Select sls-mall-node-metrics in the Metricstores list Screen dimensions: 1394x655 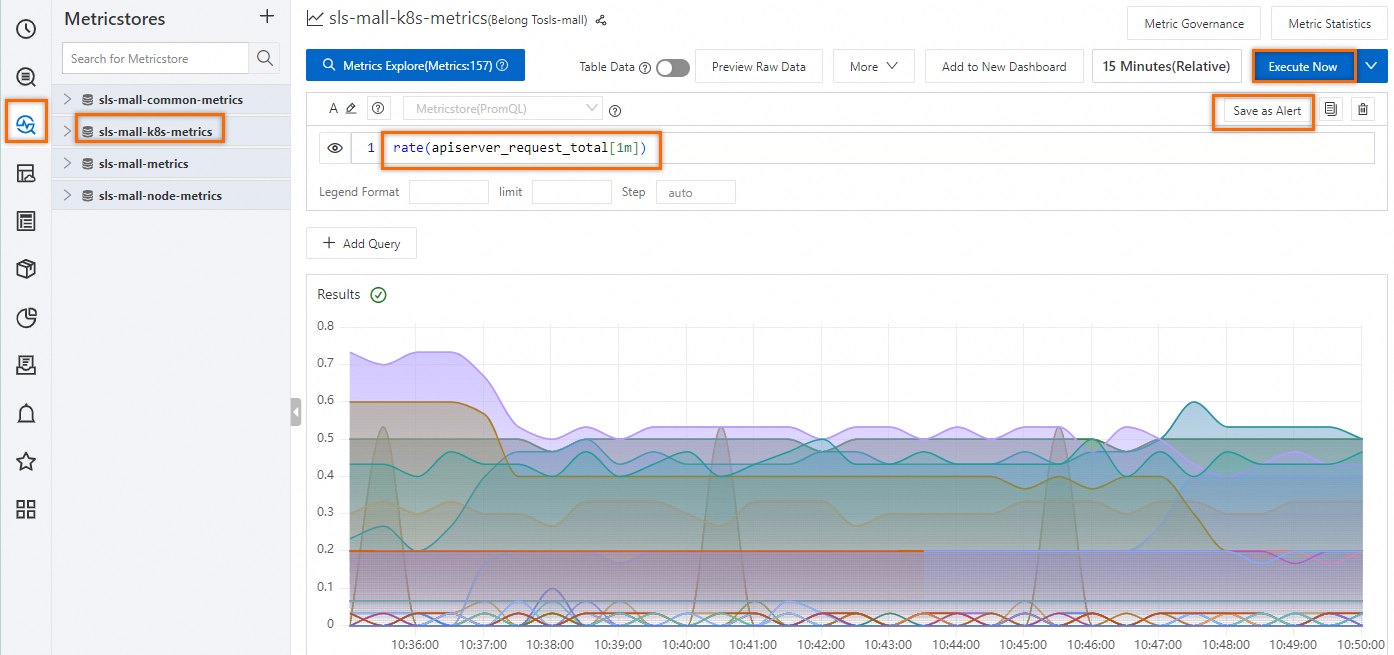[x=160, y=196]
